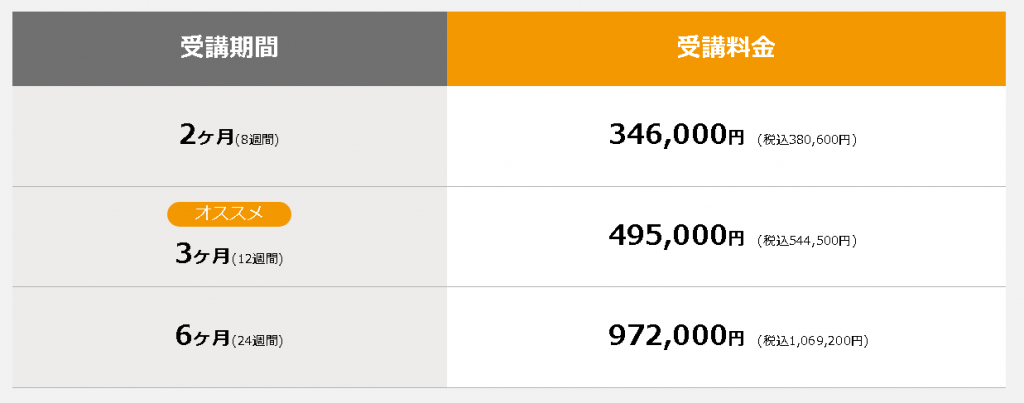The width and height of the screenshot is (1024, 403).
Task: Select the 2ヶ月 period label
Action: point(206,136)
